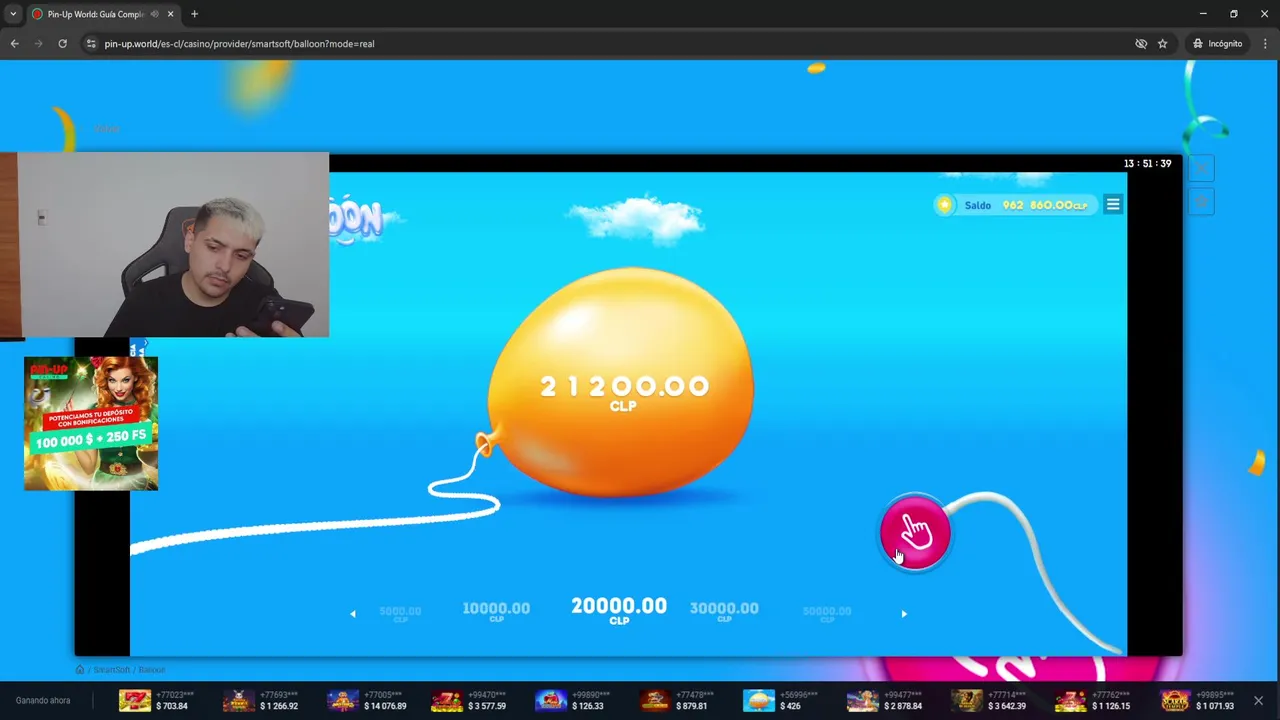Open the winner game with $ 14 076.89
The image size is (1280, 720).
366,700
